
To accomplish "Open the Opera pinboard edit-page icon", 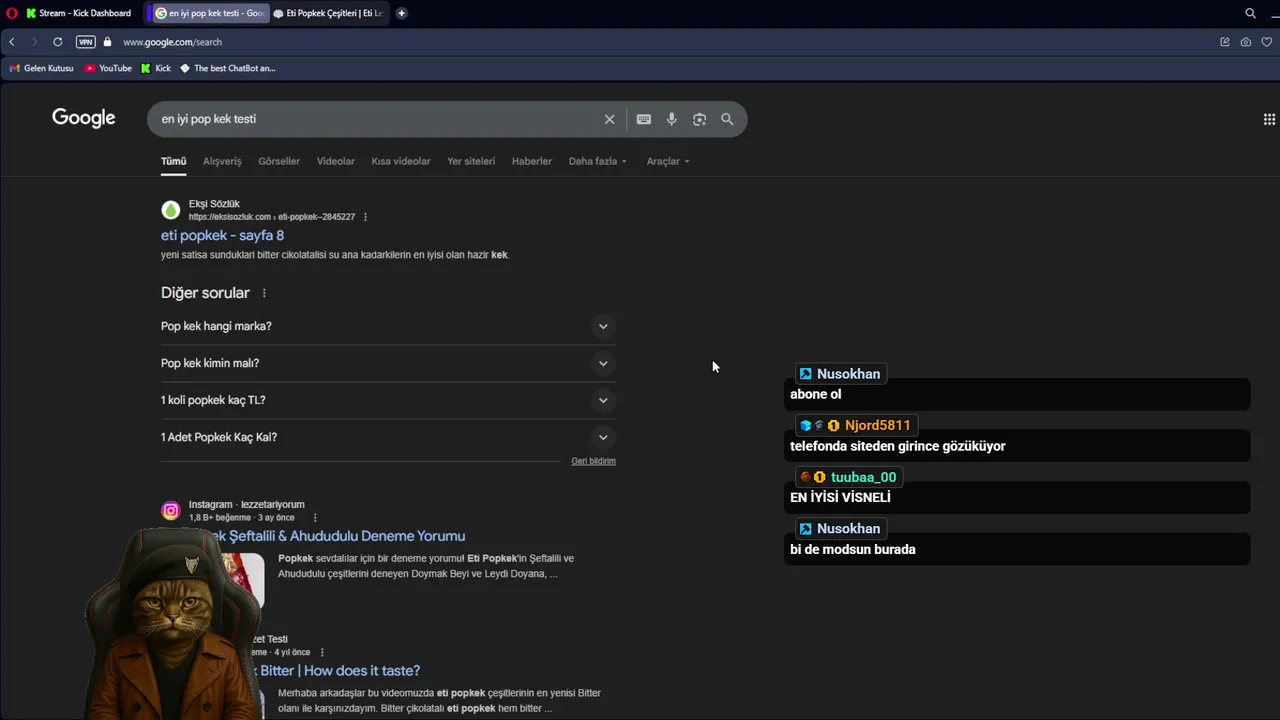I will pos(1225,42).
